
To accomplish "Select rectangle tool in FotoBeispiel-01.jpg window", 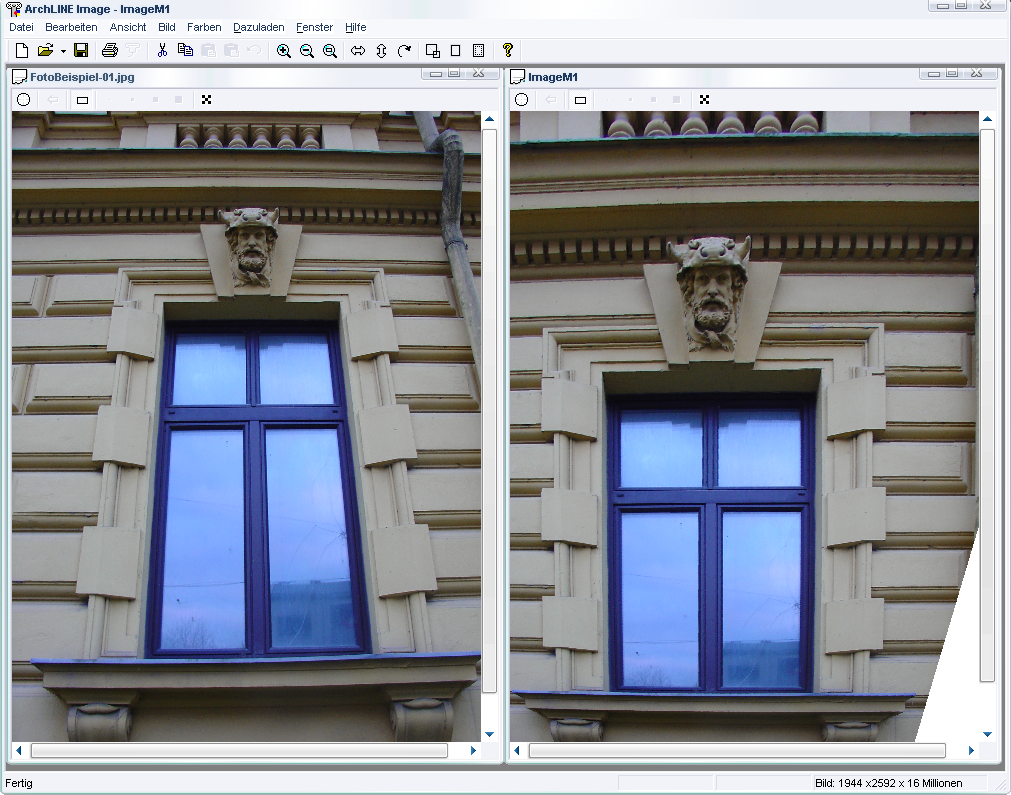I will 83,100.
